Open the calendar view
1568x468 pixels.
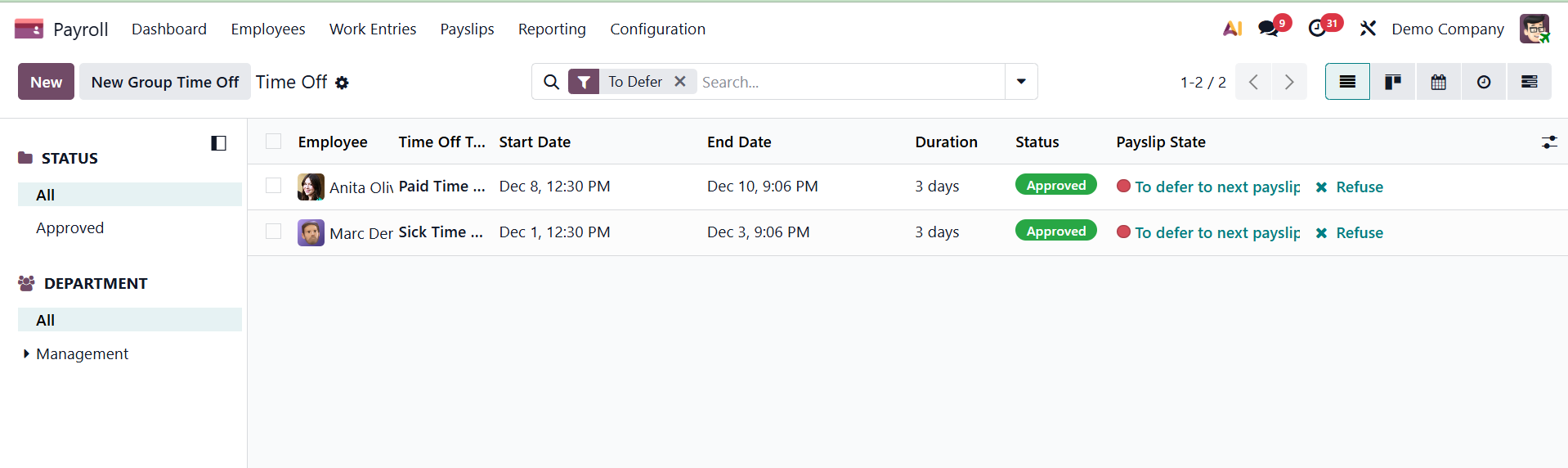click(1438, 82)
